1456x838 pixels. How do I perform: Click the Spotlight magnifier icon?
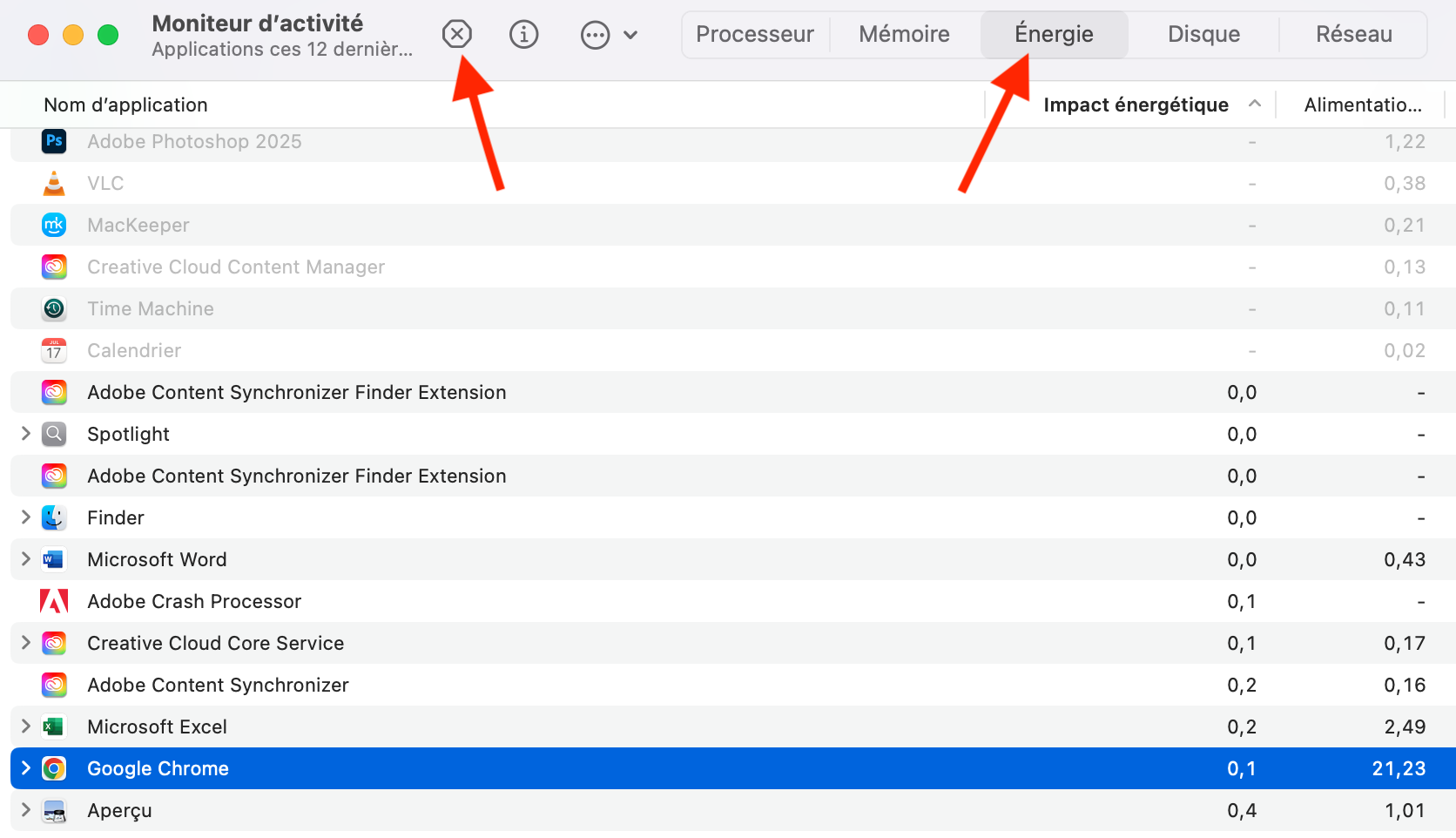[x=53, y=434]
